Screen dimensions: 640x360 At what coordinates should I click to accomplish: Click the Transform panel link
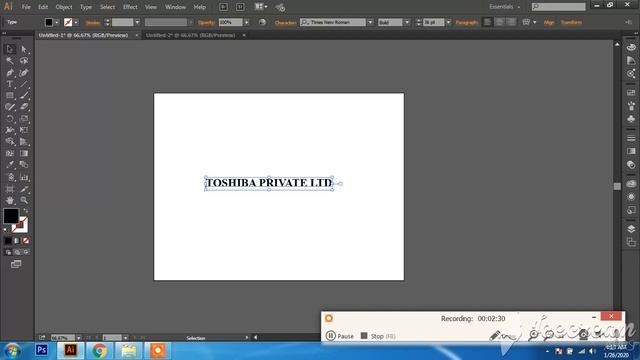click(x=571, y=23)
